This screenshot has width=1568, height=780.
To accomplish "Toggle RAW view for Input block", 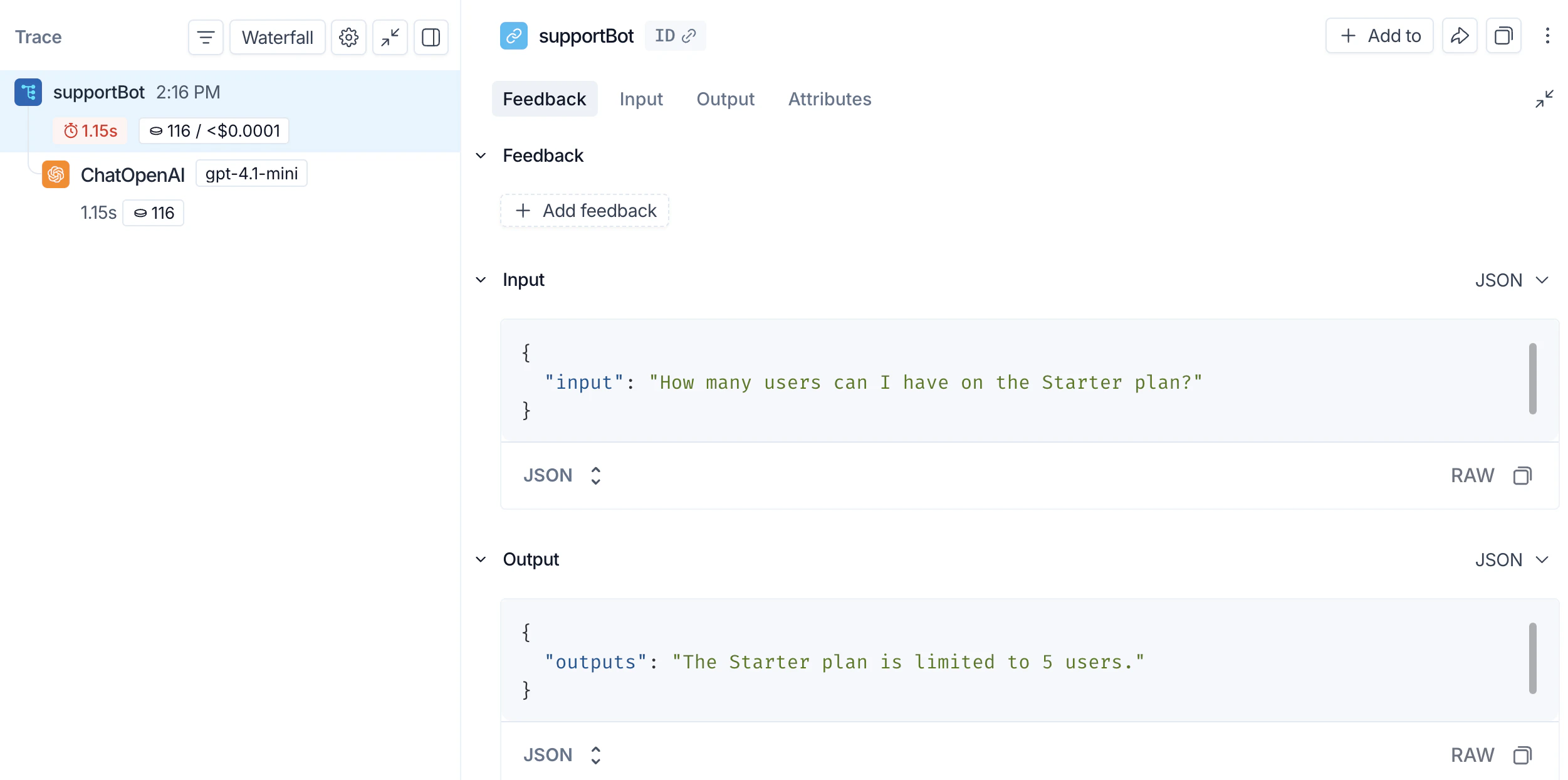I will pos(1472,476).
